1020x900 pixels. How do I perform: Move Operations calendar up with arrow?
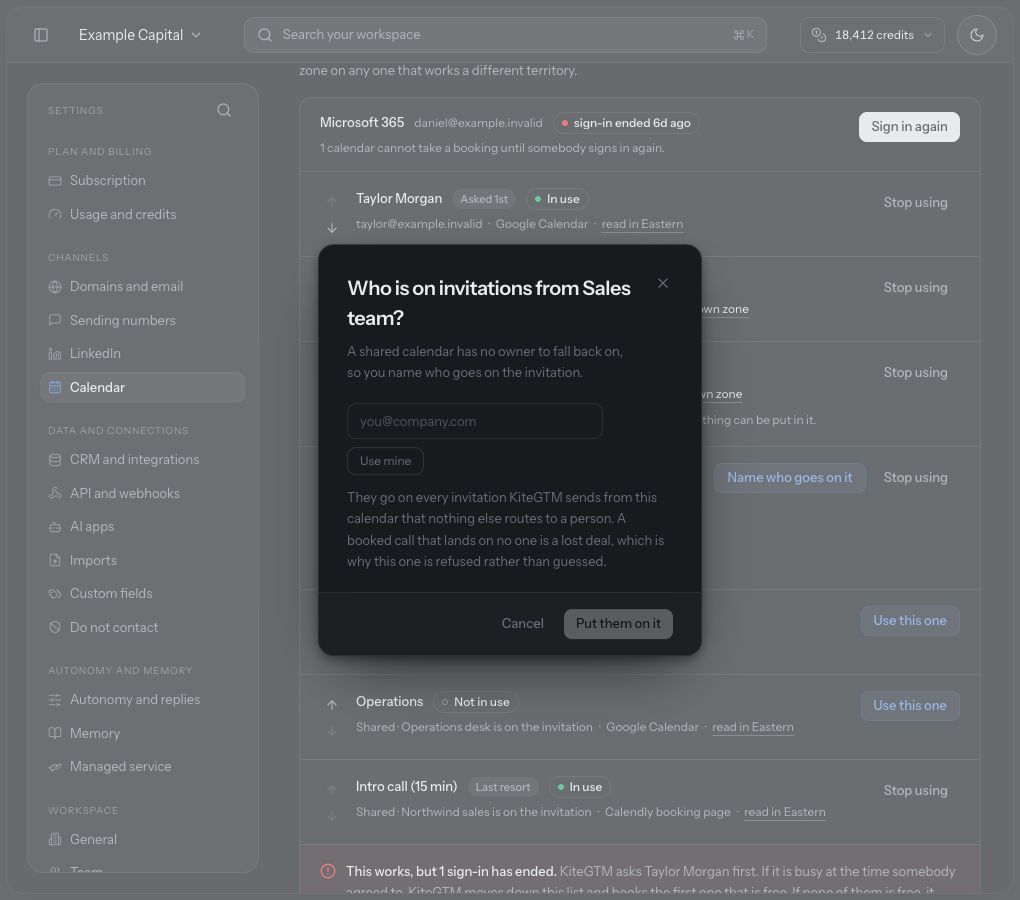click(332, 704)
